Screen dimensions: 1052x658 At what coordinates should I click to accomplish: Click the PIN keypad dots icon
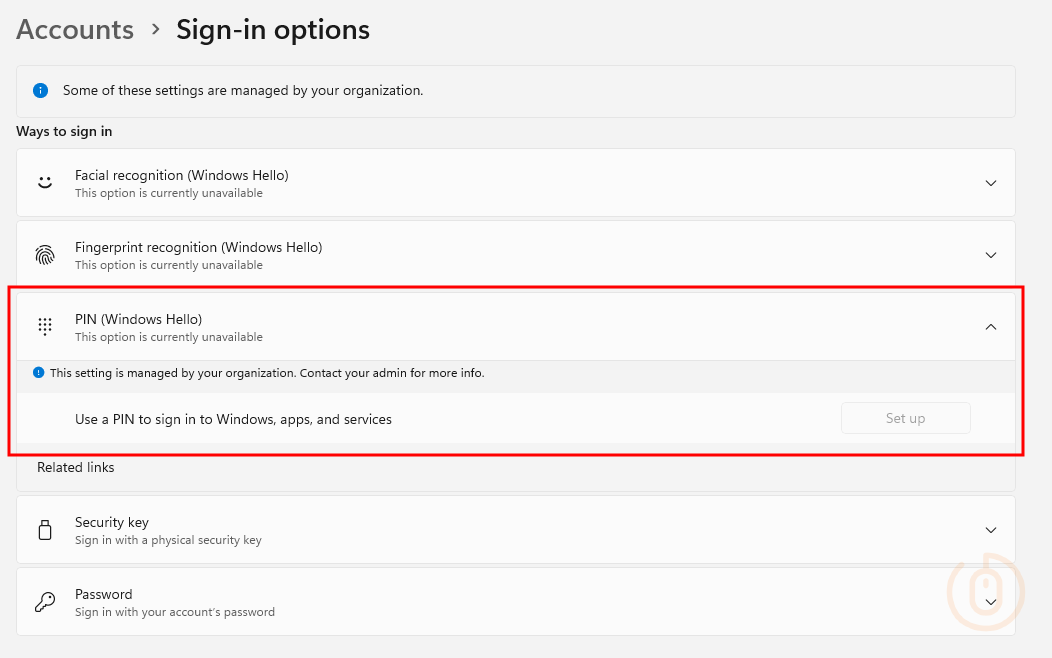pos(44,327)
